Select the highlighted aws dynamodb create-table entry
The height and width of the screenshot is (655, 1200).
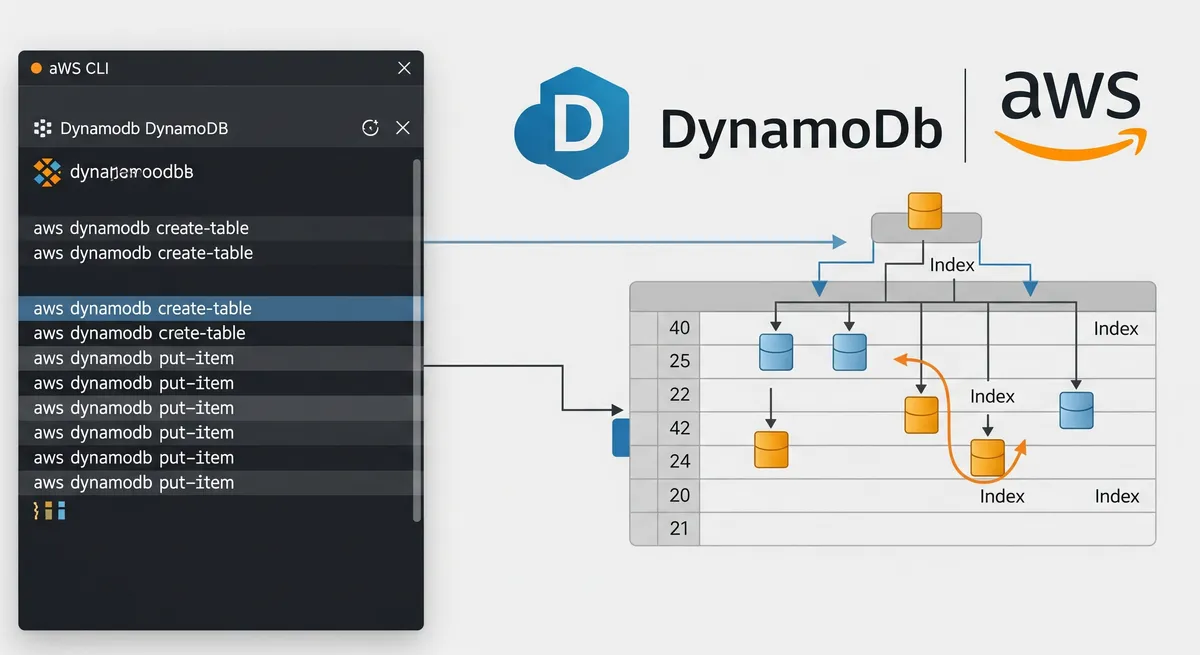[x=143, y=308]
